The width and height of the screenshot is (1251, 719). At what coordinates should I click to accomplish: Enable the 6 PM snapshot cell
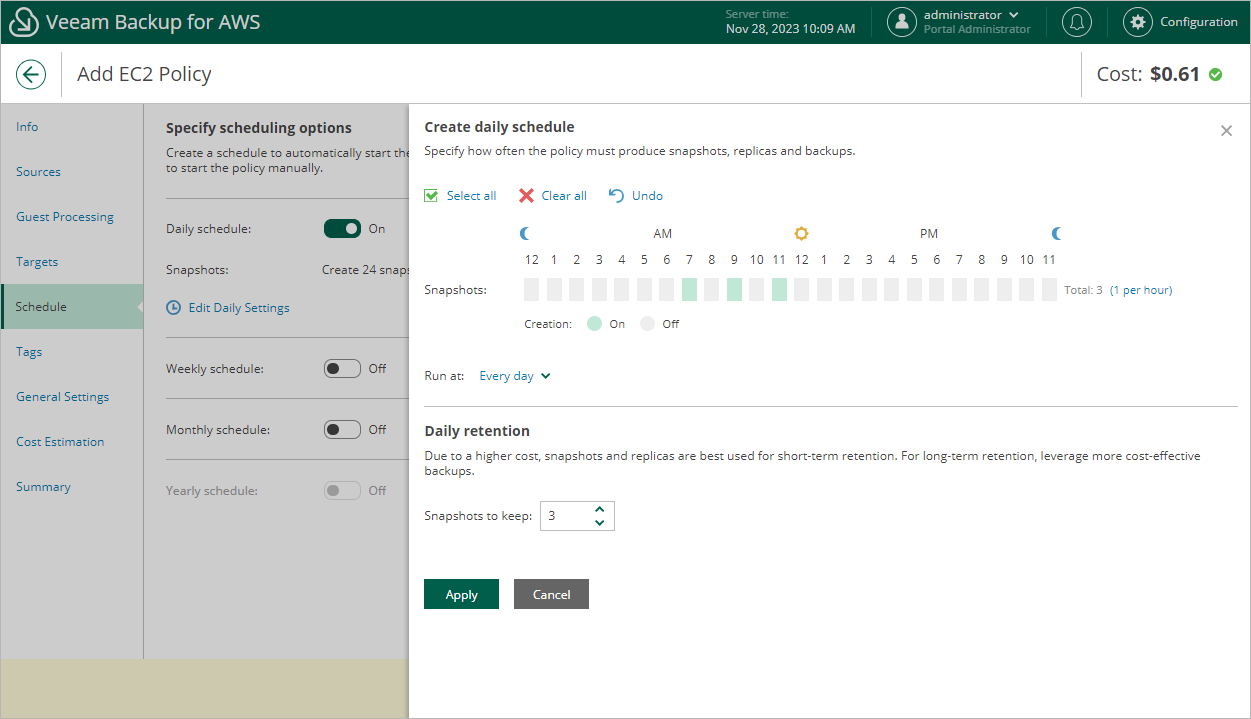937,290
